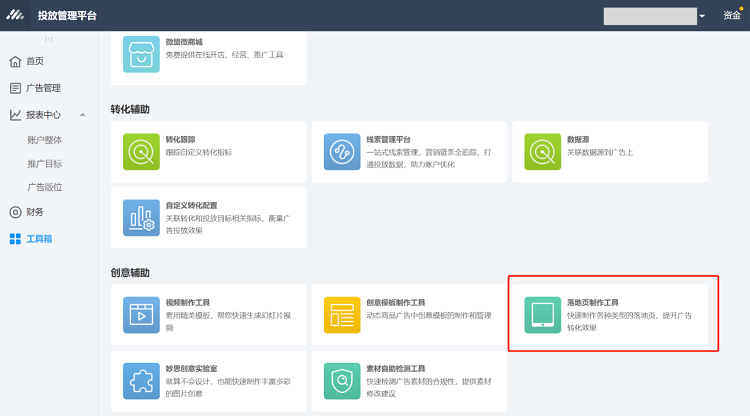
Task: Open the account selector dropdown arrow
Action: [x=702, y=16]
